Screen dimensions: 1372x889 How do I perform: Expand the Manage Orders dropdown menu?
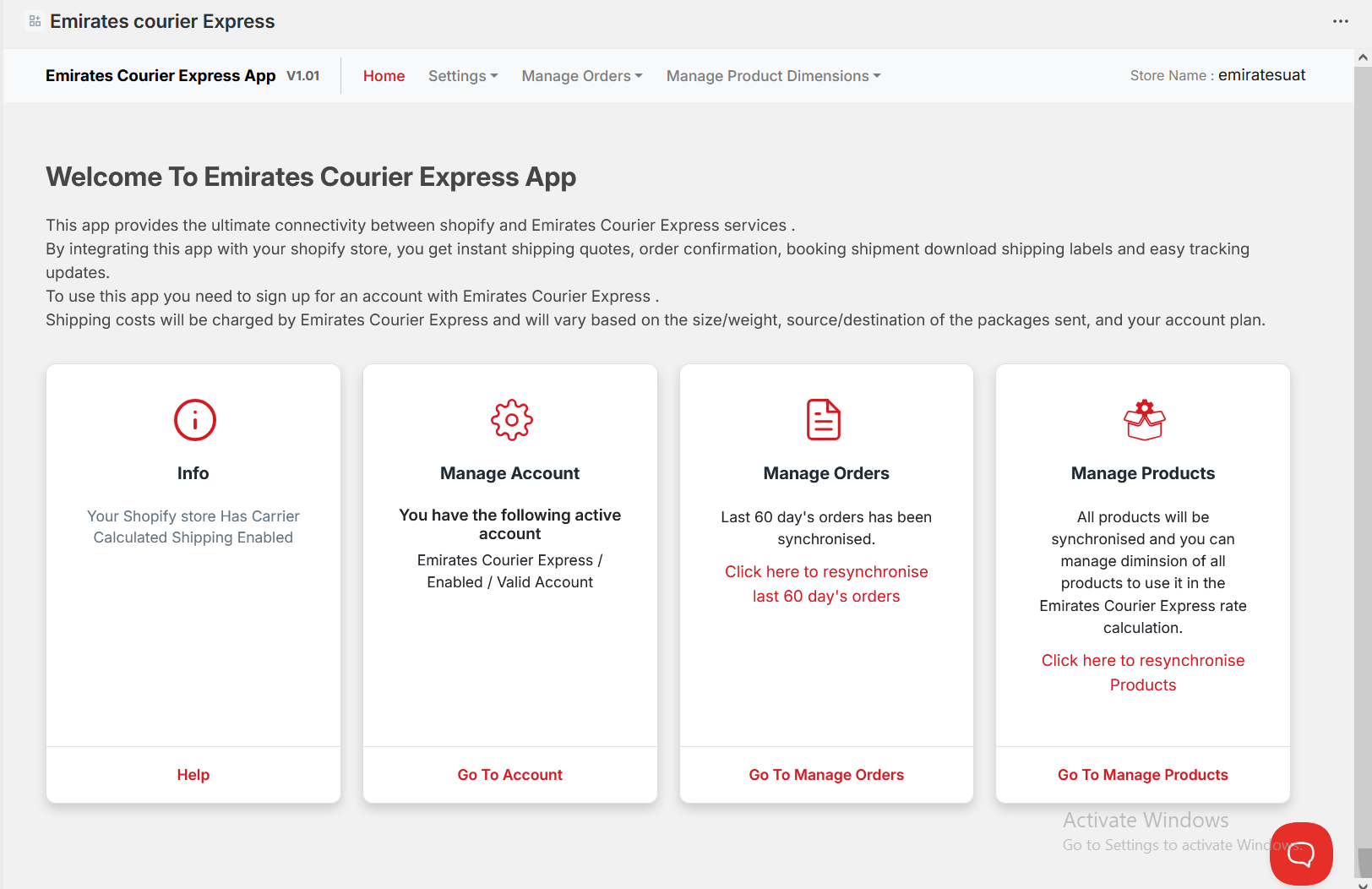[582, 76]
